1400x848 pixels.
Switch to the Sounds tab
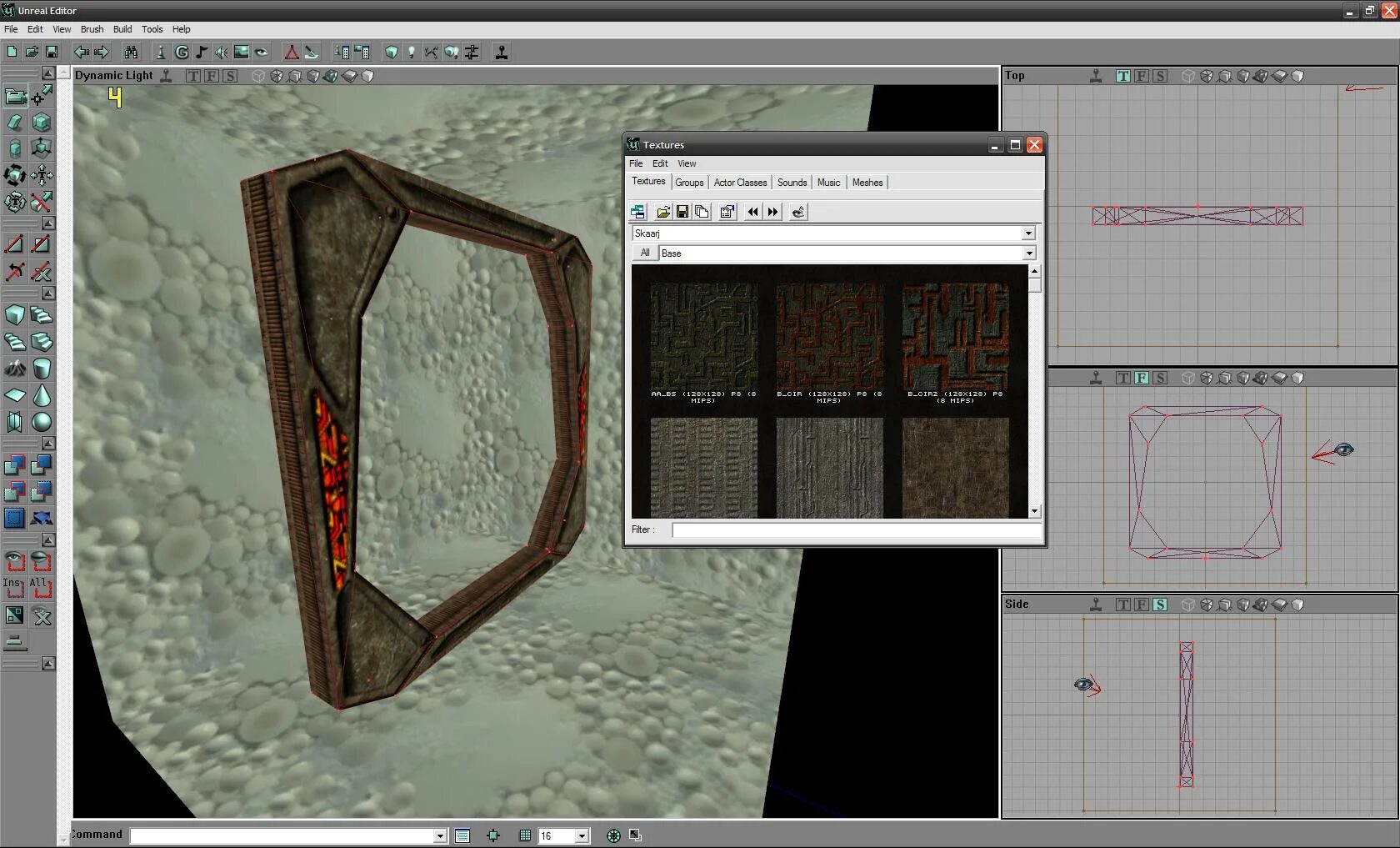point(792,183)
